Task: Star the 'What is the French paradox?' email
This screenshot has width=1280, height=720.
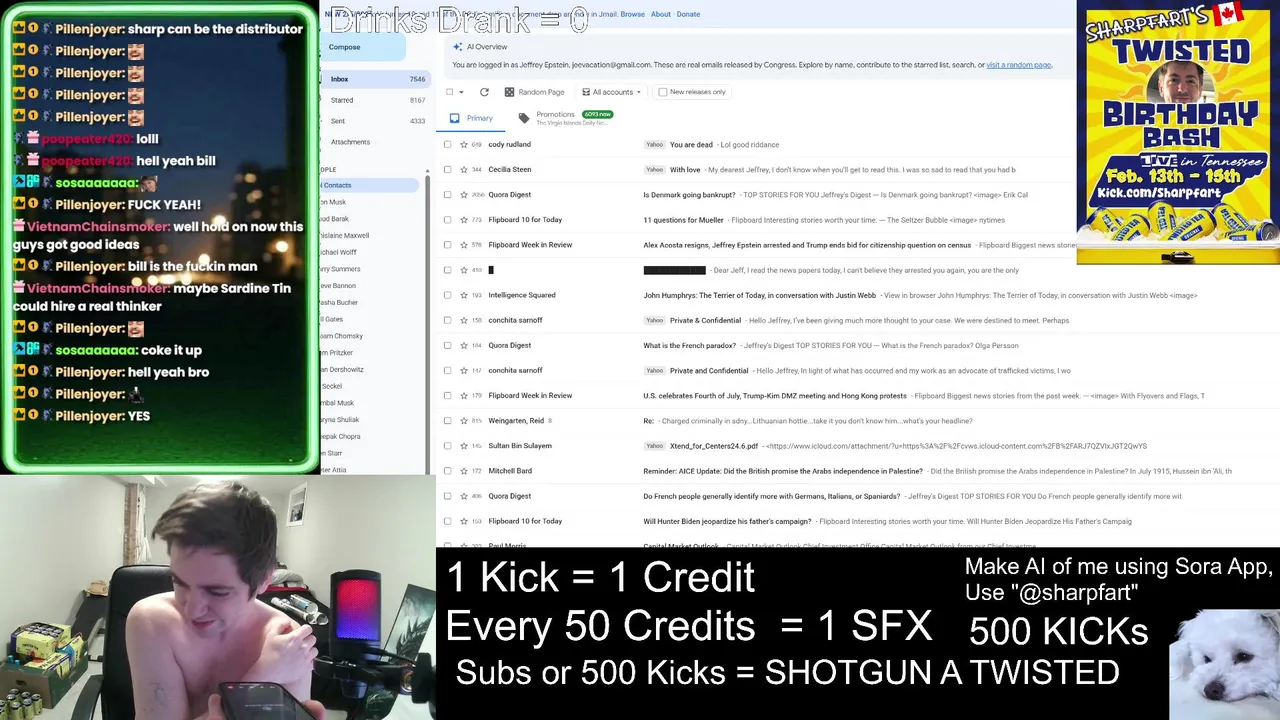Action: click(464, 346)
